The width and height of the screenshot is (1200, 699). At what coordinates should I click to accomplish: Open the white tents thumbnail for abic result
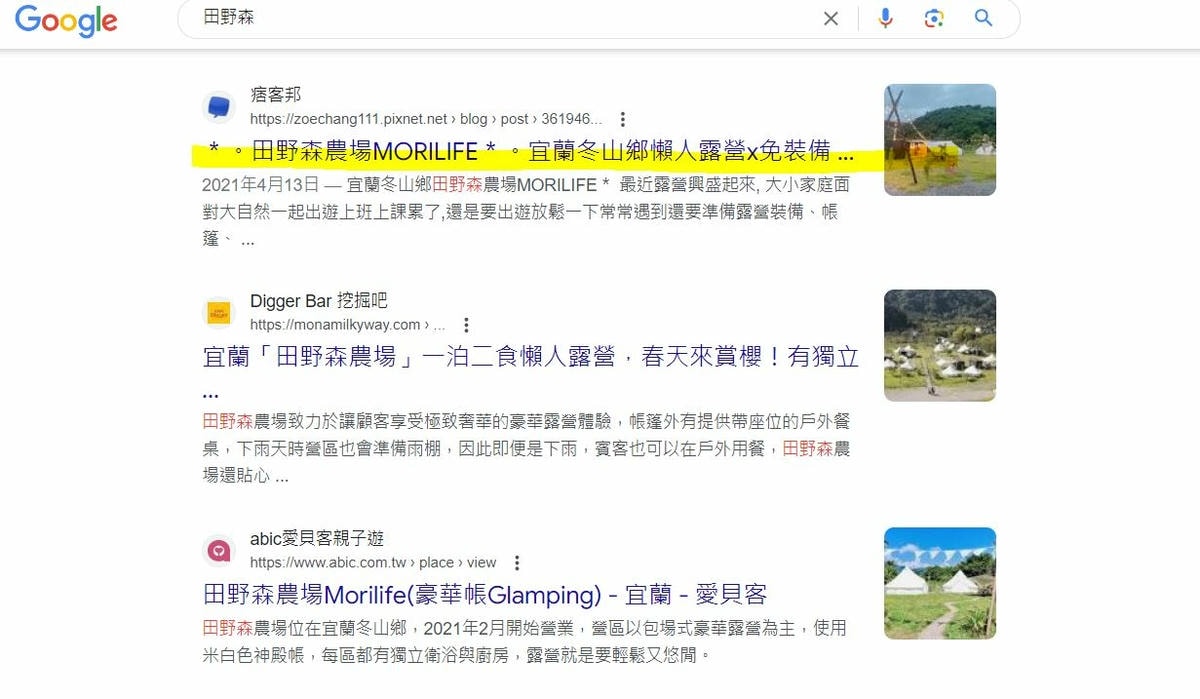tap(939, 583)
